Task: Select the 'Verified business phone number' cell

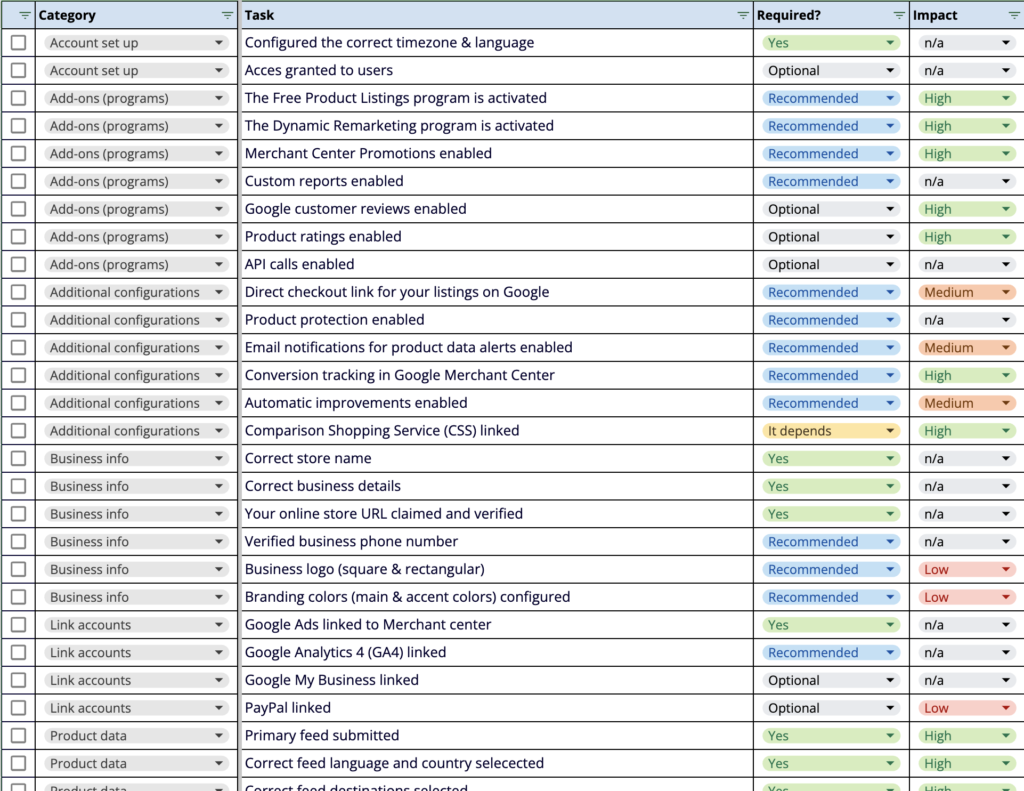Action: [x=351, y=542]
